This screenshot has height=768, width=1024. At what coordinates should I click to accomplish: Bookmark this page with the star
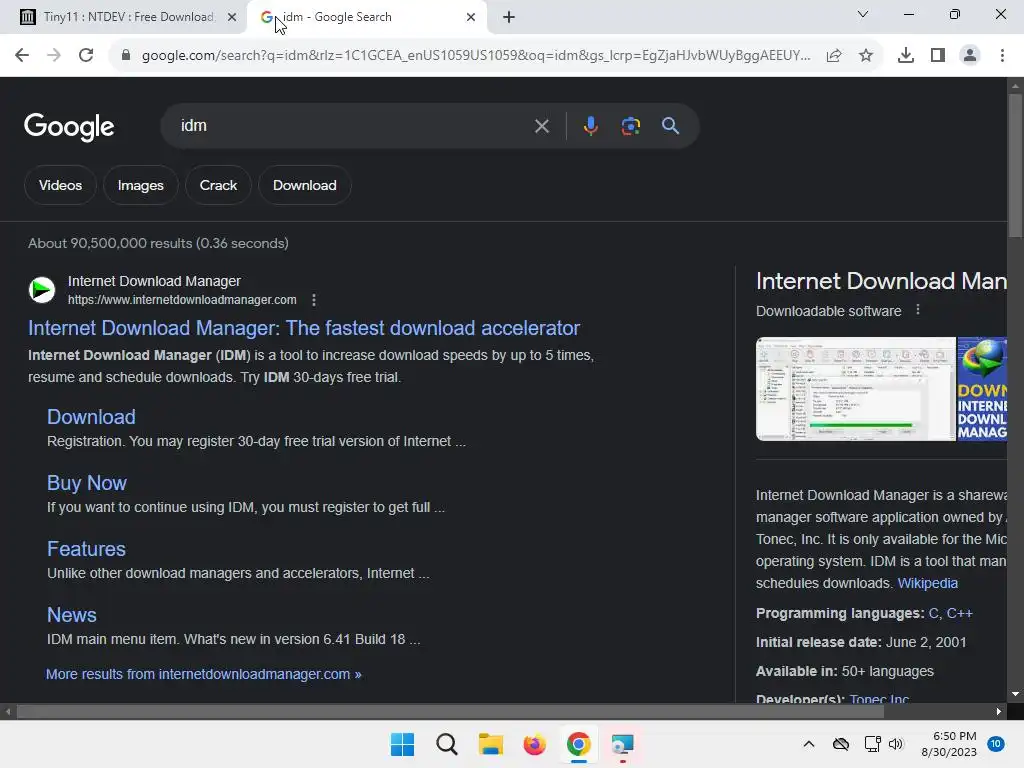coord(866,56)
